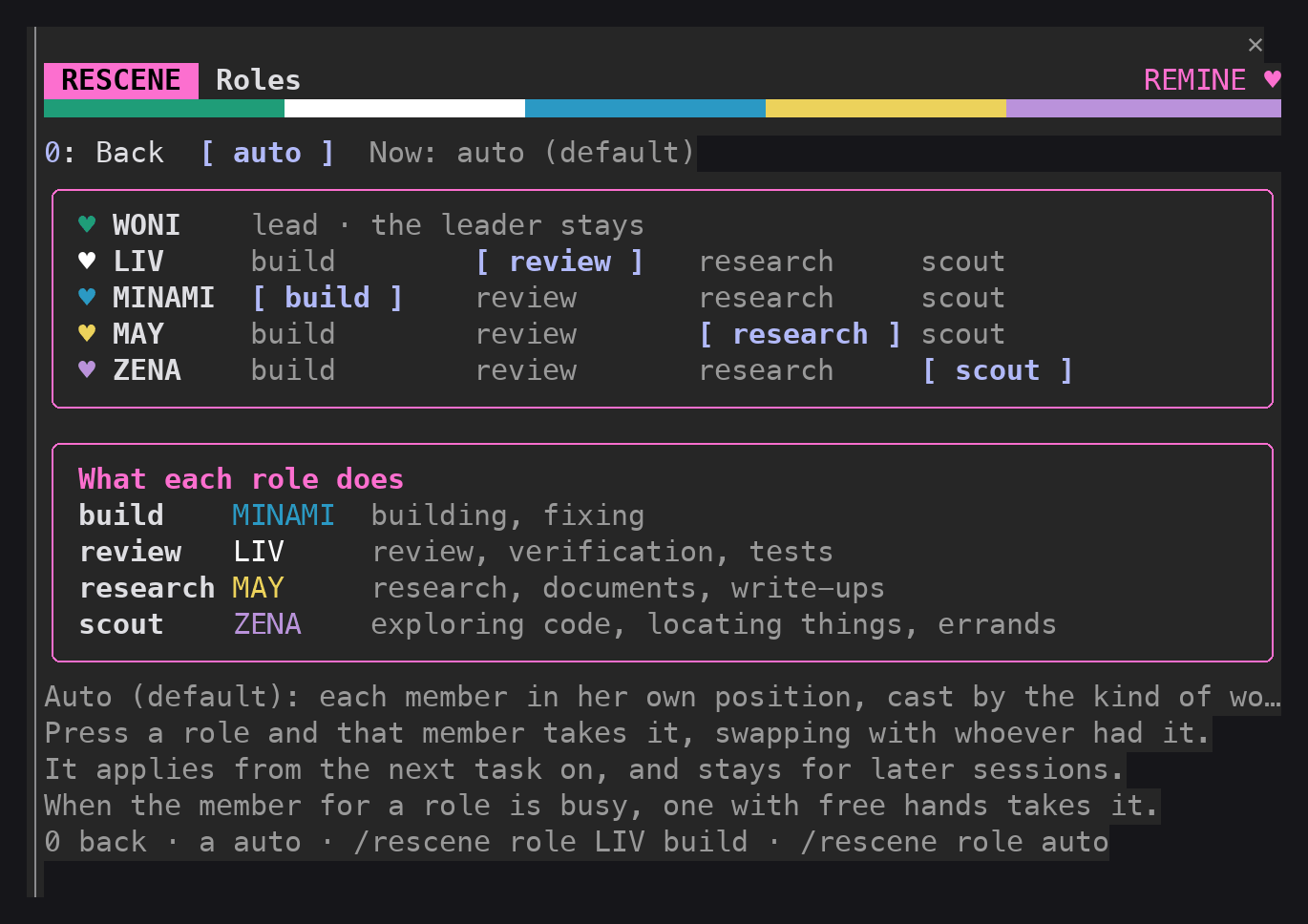
Task: Click MINAMI name in role descriptions
Action: click(x=283, y=515)
